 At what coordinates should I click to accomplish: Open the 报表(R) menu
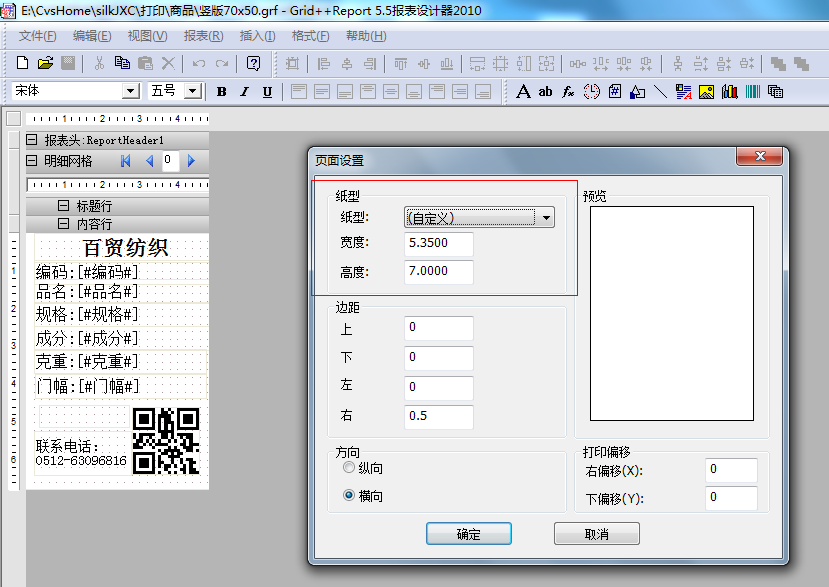point(203,36)
